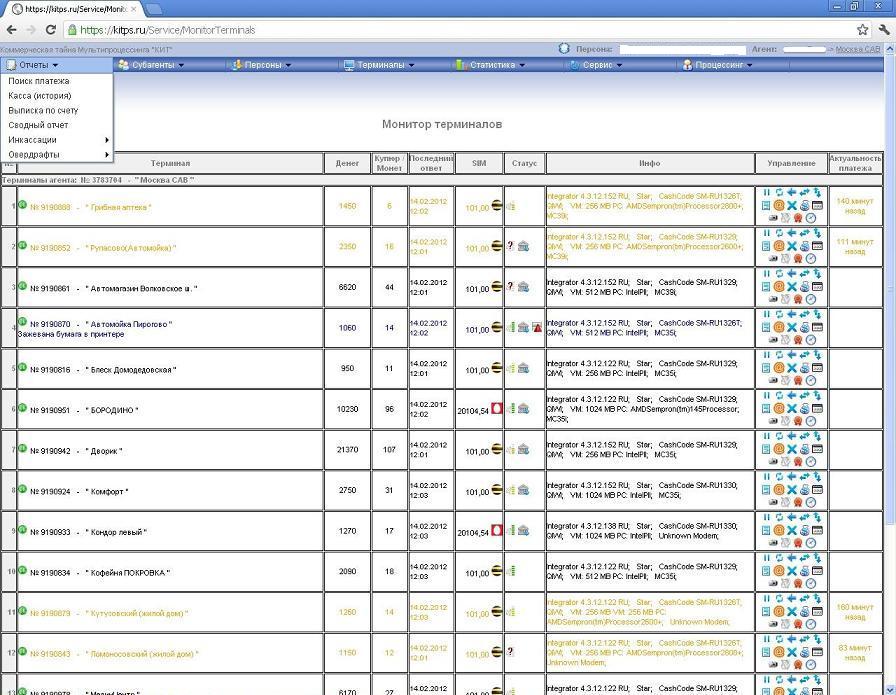
Task: Open Chrome wrench settings menu
Action: coord(884,30)
